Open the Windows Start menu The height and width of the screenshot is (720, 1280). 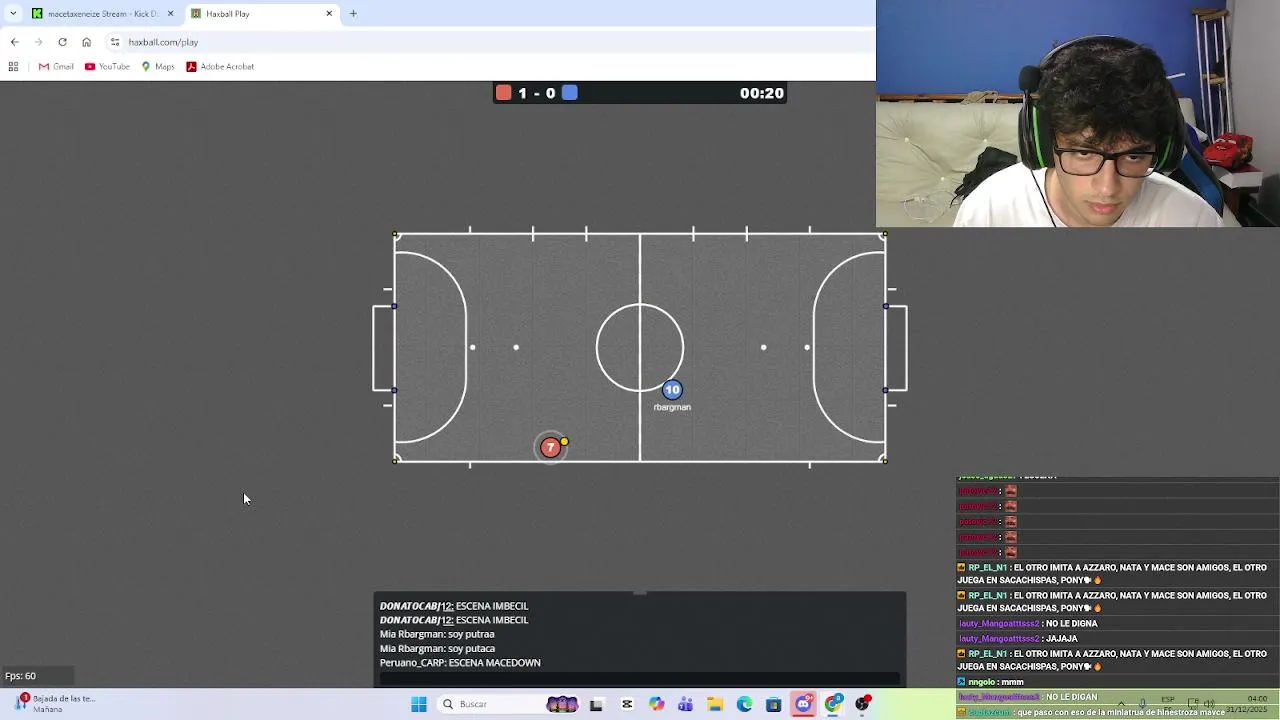419,704
